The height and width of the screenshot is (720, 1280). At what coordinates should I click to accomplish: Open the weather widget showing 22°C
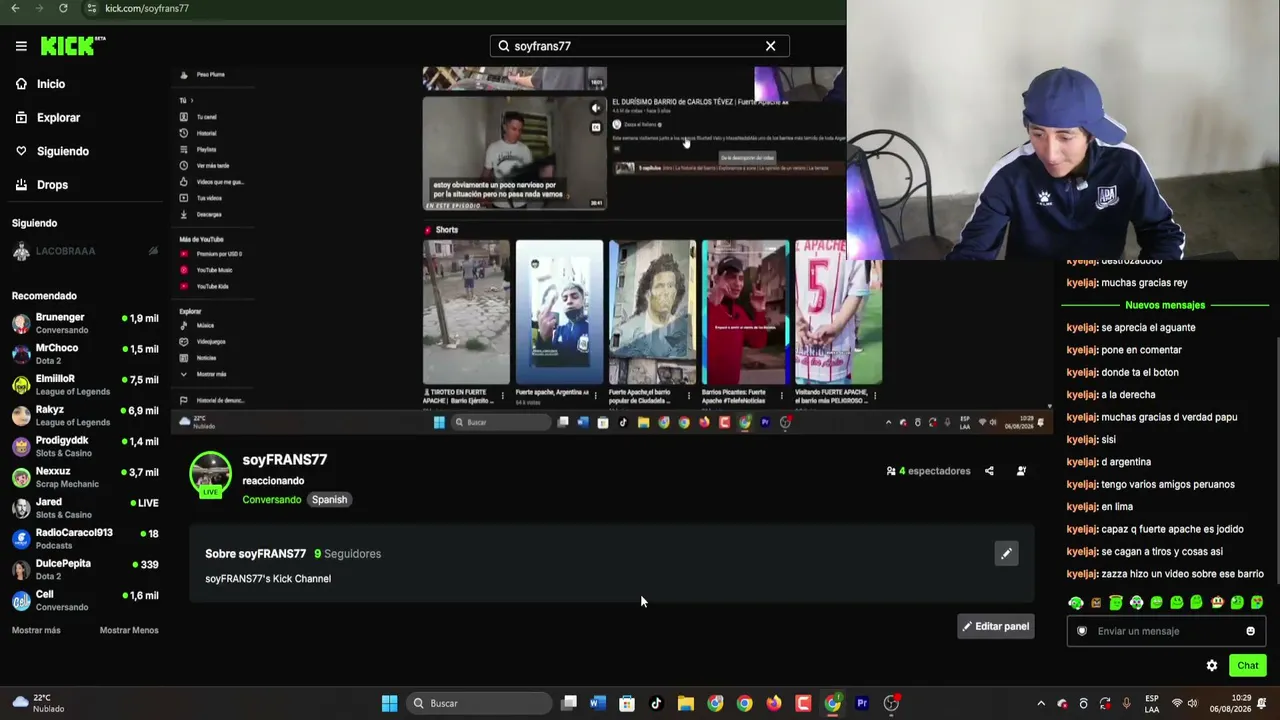click(38, 703)
